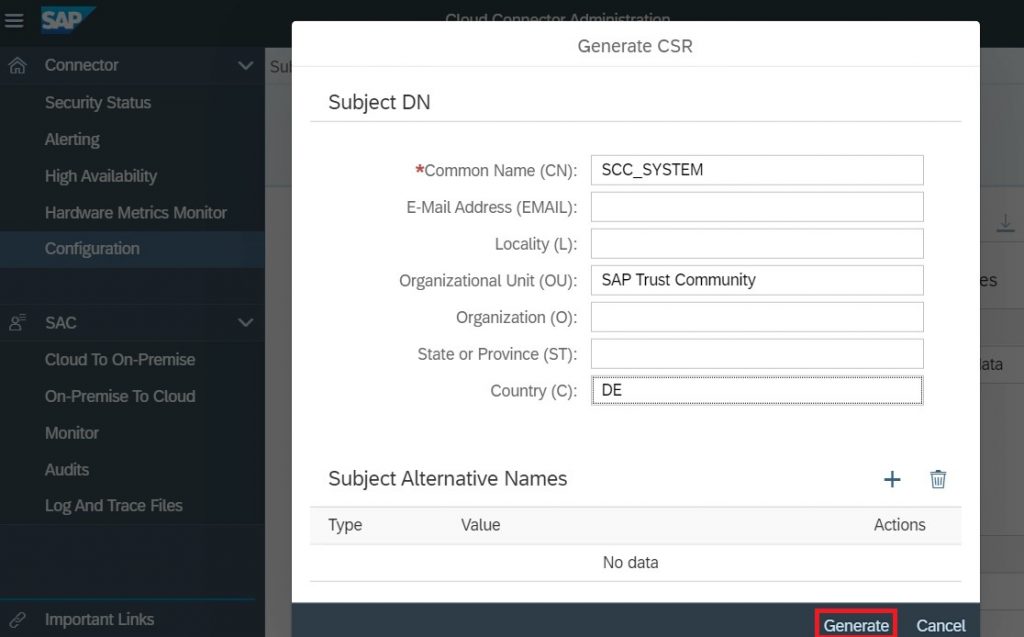Open Audits page
The height and width of the screenshot is (637, 1024).
(67, 469)
